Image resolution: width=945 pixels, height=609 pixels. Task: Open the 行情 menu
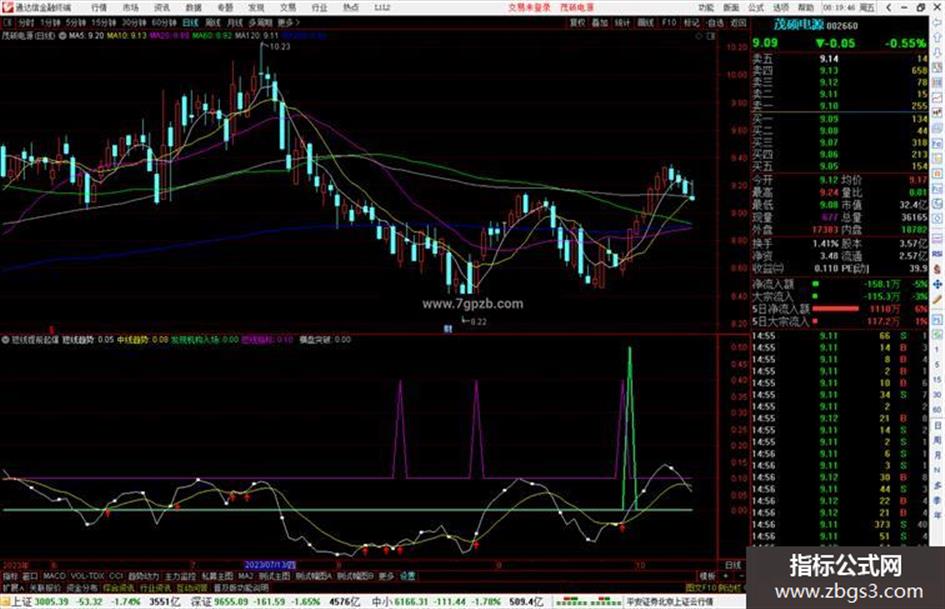(x=99, y=7)
